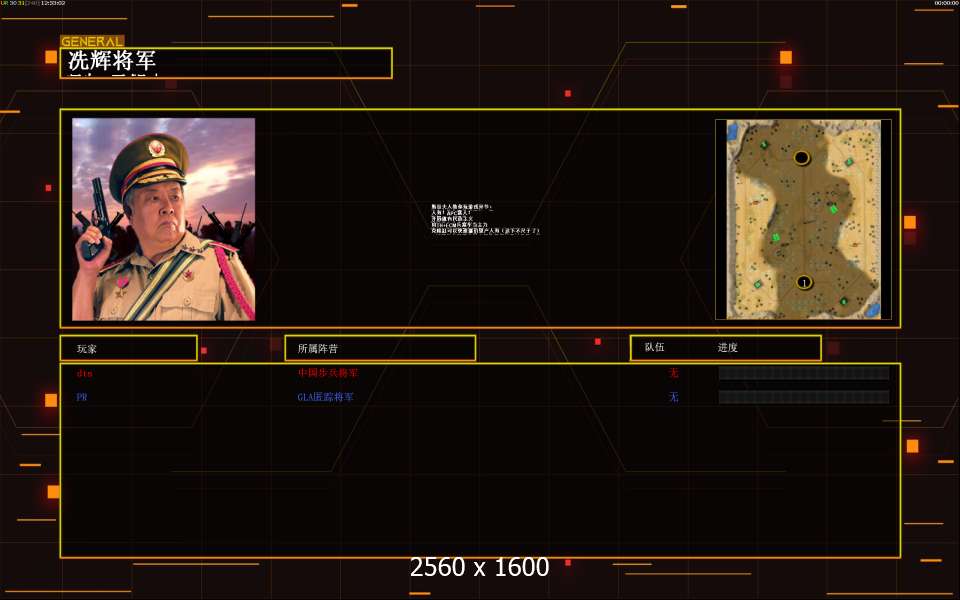Click the general's portrait image
The width and height of the screenshot is (960, 600).
(163, 219)
